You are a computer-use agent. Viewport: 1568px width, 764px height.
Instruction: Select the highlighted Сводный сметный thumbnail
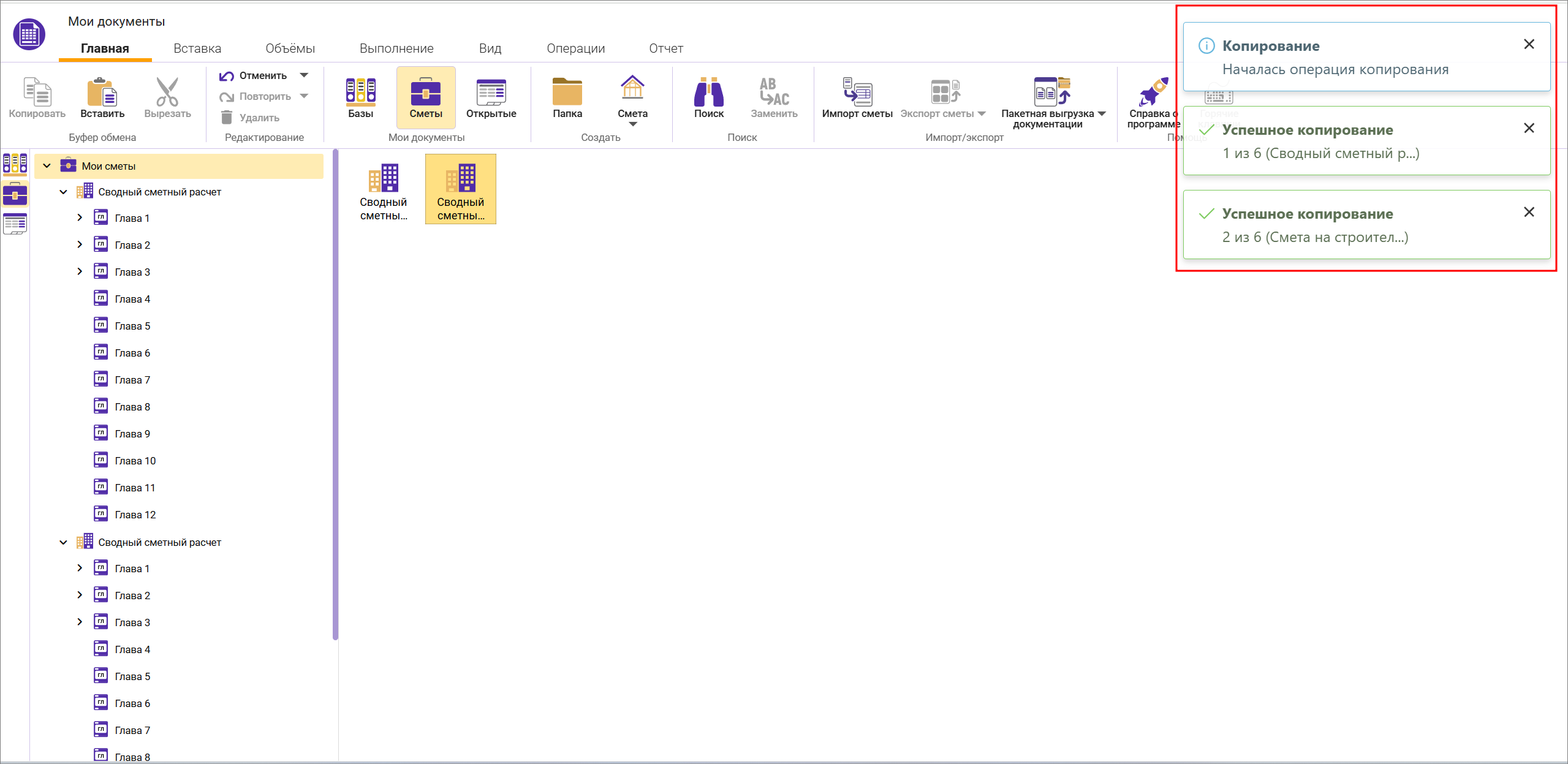pyautogui.click(x=460, y=189)
